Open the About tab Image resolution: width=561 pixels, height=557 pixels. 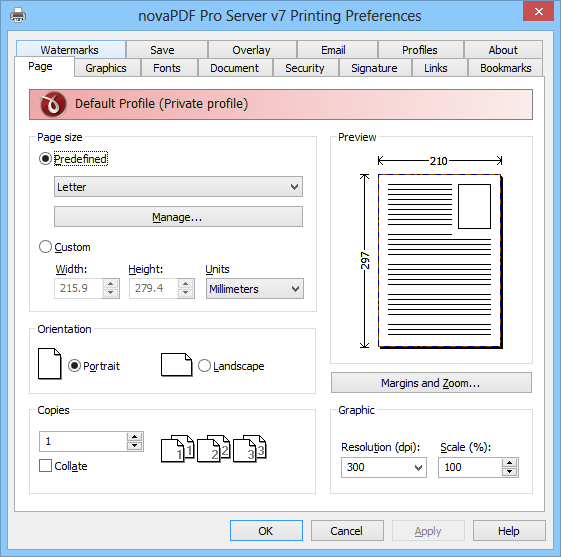pyautogui.click(x=503, y=50)
